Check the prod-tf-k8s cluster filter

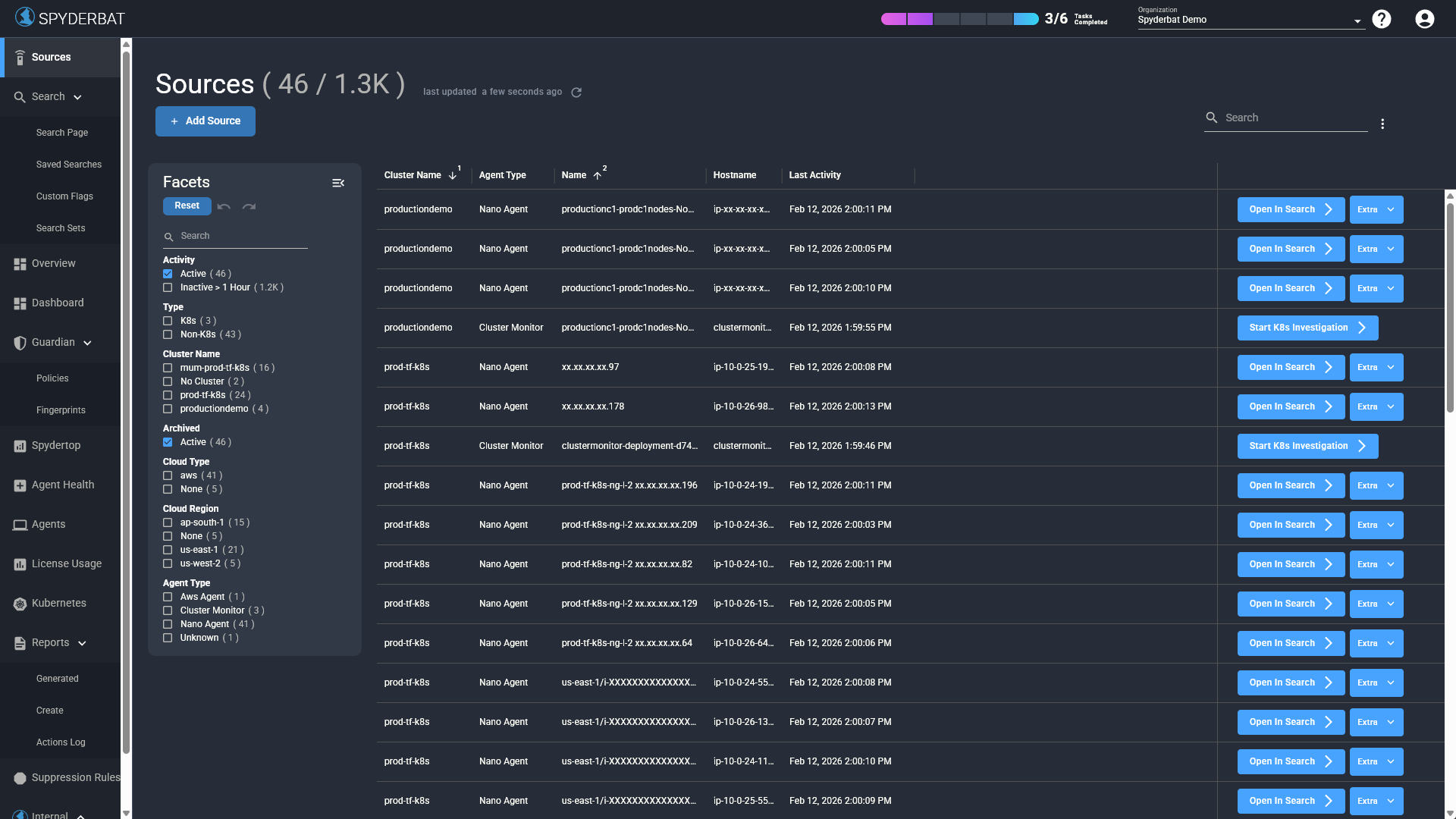168,395
